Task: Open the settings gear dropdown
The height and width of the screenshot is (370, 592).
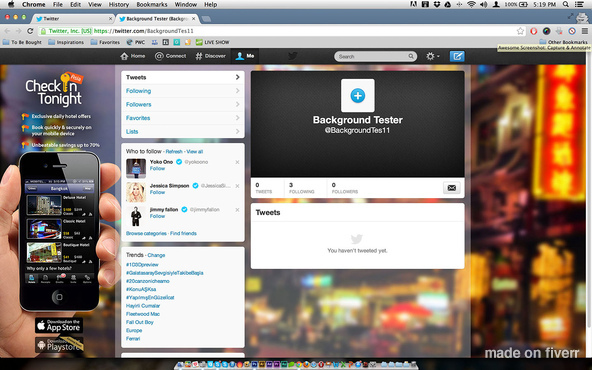Action: [432, 56]
